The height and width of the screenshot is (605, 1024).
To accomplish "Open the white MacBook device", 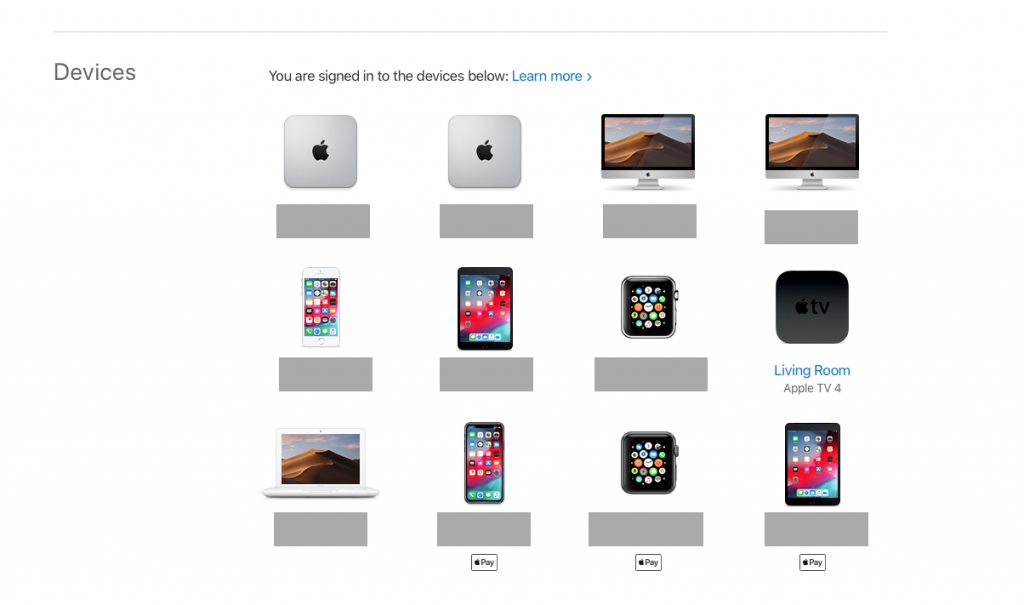I will 321,463.
